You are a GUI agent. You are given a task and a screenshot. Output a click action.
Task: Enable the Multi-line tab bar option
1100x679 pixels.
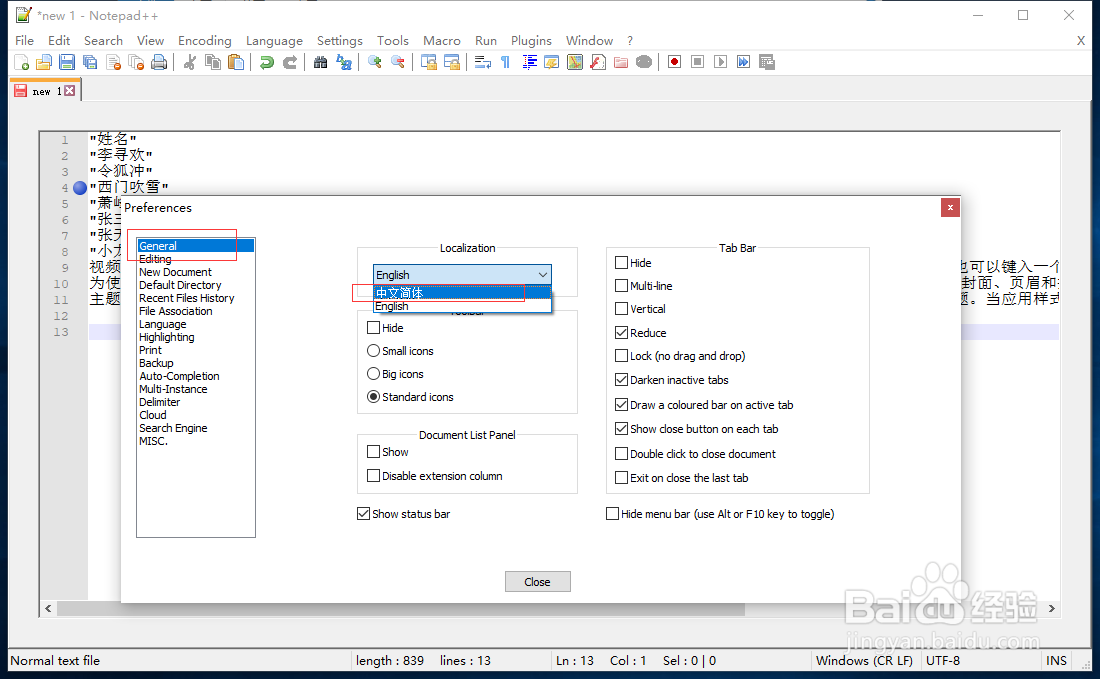tap(622, 286)
